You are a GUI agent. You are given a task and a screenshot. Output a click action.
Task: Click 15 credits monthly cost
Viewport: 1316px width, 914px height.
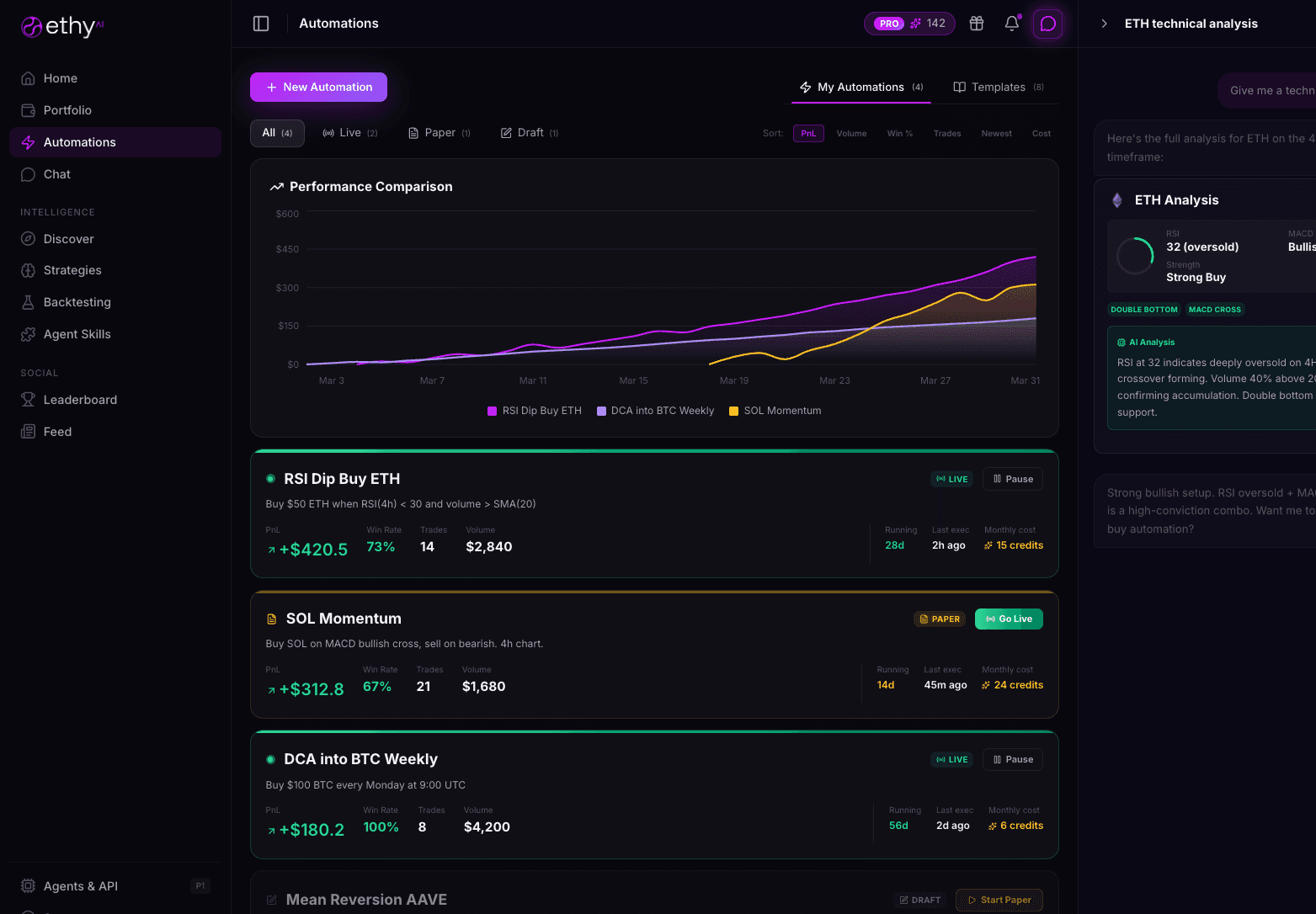1014,545
